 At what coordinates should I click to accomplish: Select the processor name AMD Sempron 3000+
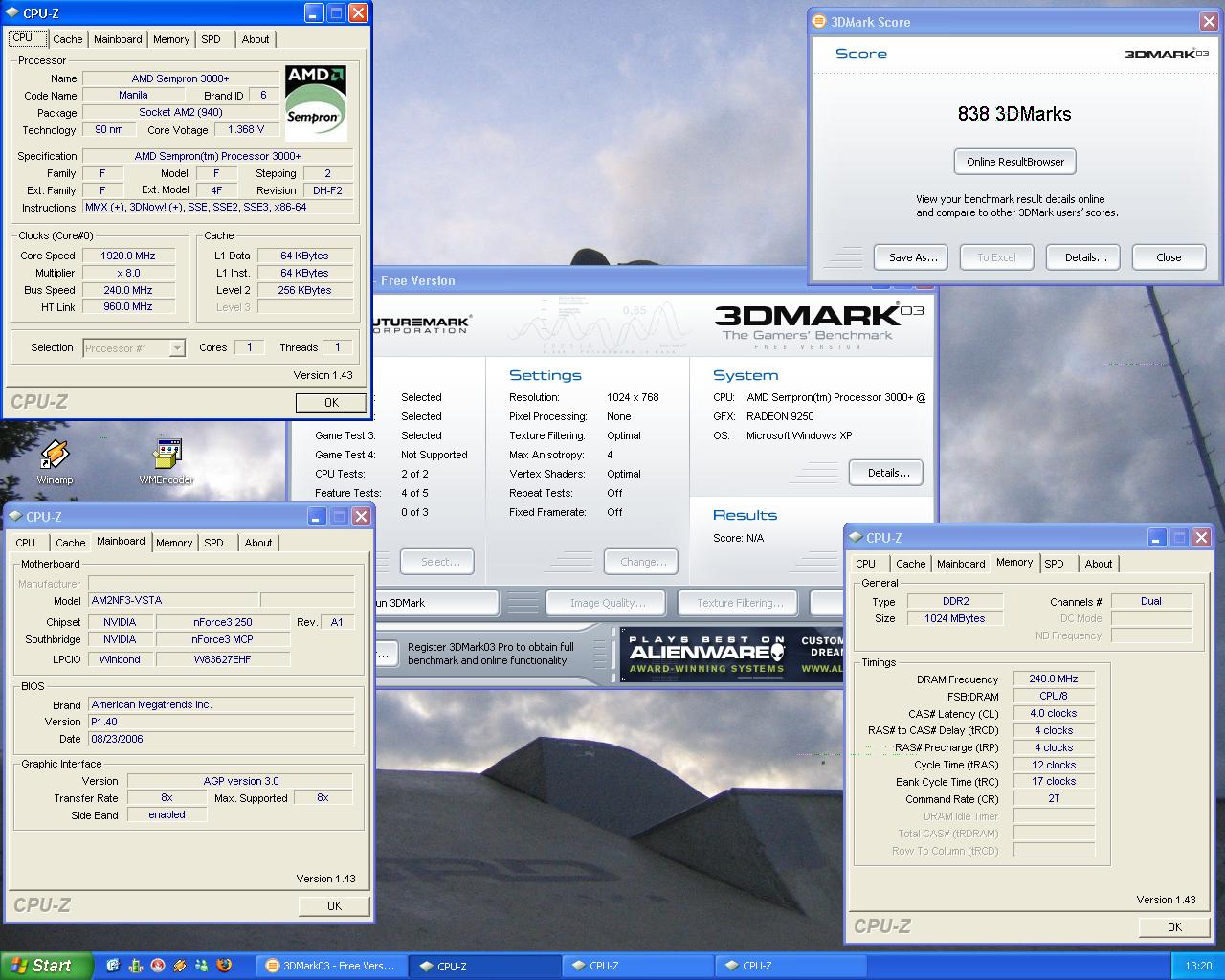point(180,78)
